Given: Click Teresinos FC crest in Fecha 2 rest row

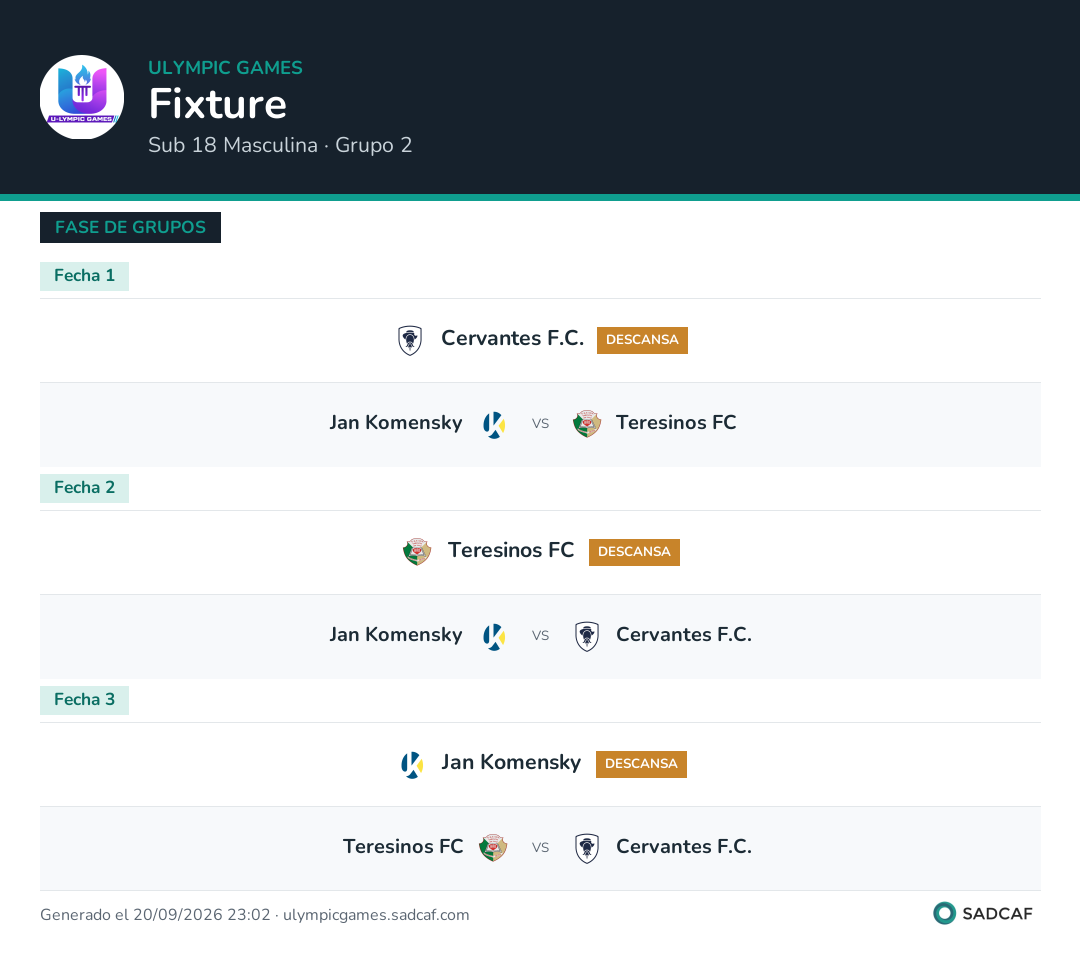Looking at the screenshot, I should point(417,551).
